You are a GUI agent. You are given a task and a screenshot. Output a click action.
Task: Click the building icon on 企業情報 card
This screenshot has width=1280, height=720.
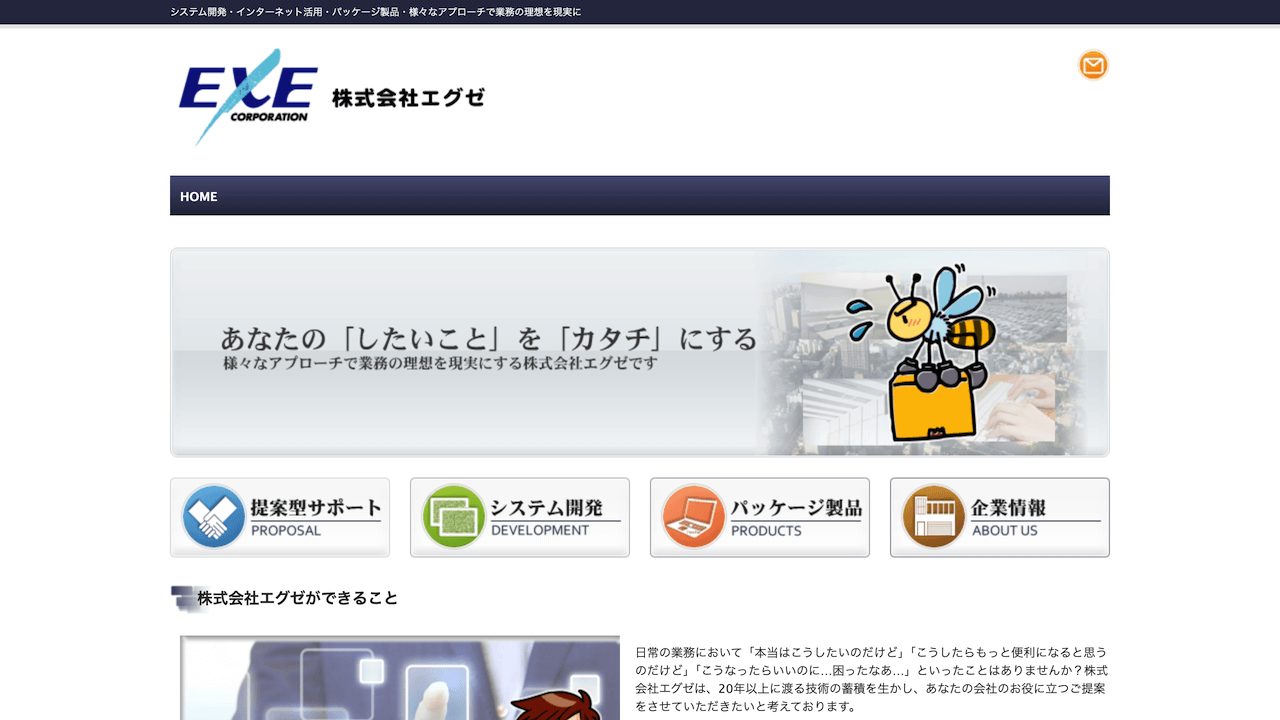(930, 517)
